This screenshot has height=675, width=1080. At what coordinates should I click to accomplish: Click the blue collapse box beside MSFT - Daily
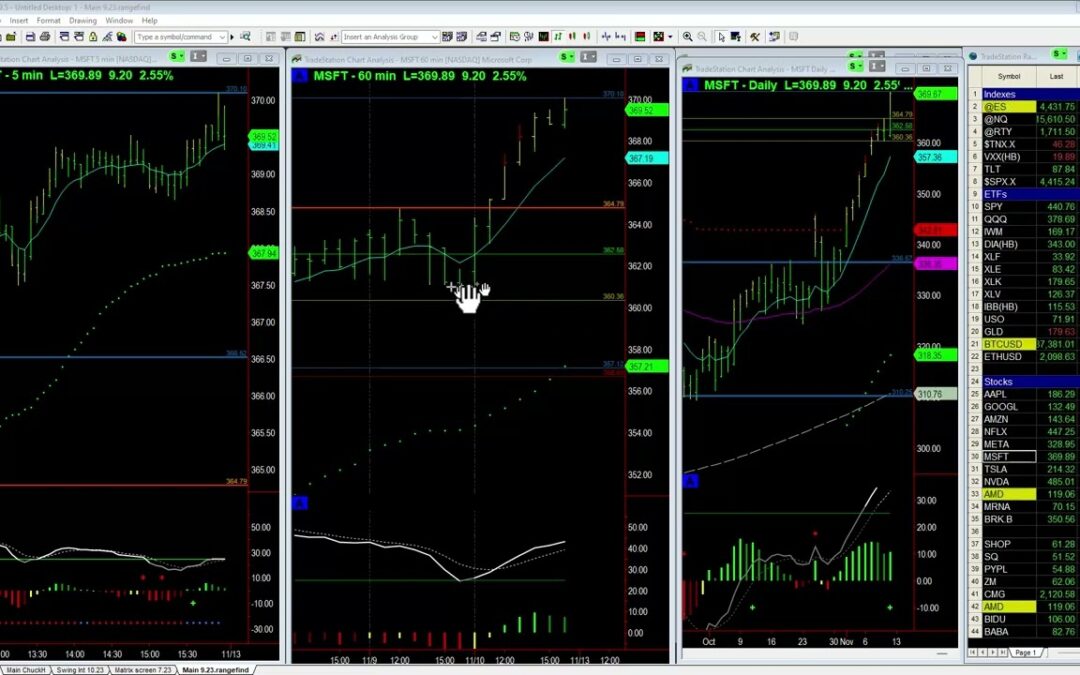(x=690, y=85)
